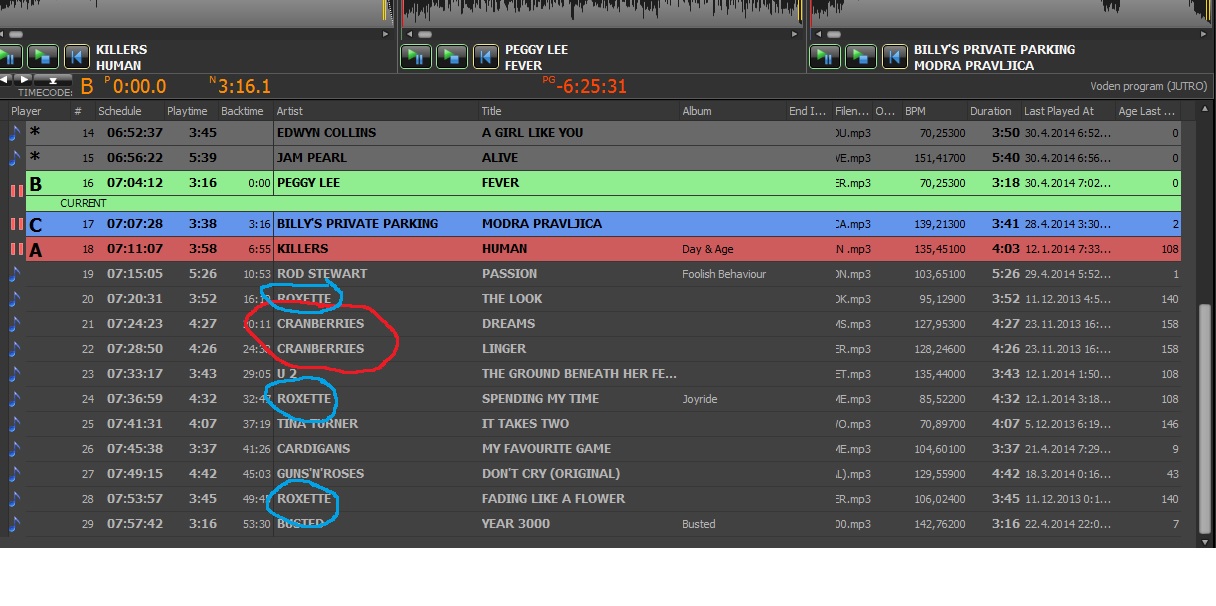The height and width of the screenshot is (606, 1216).
Task: Click scroll thumb under BILLY'S PRIVATE PARKING waveform
Action: click(x=832, y=34)
